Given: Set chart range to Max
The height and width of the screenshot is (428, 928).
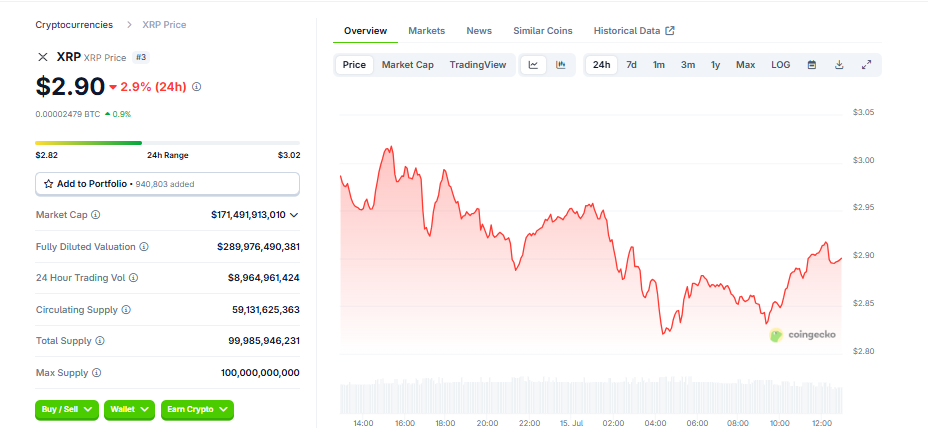Looking at the screenshot, I should (746, 65).
